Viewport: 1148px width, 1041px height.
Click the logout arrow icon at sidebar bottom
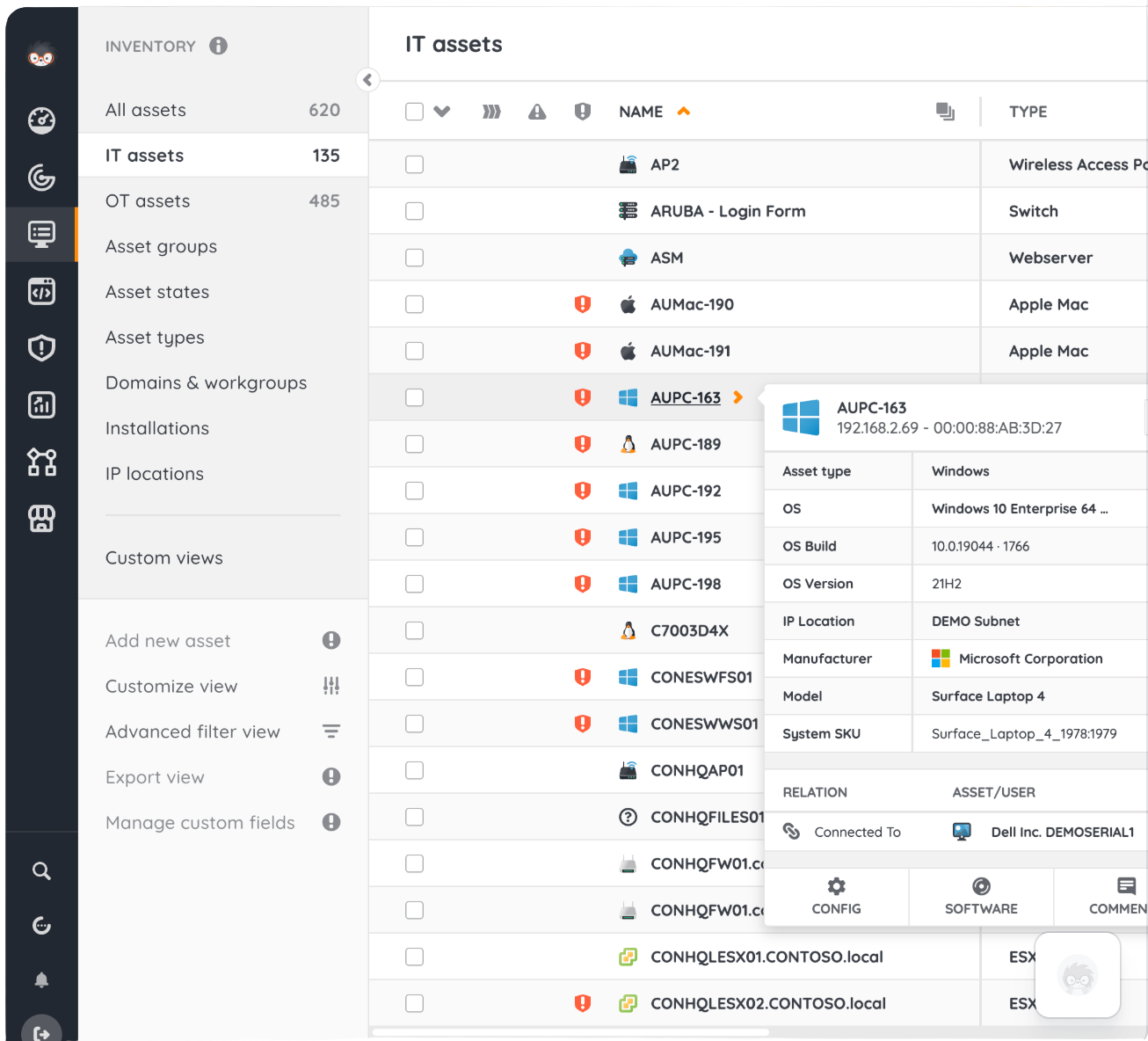pyautogui.click(x=41, y=1033)
